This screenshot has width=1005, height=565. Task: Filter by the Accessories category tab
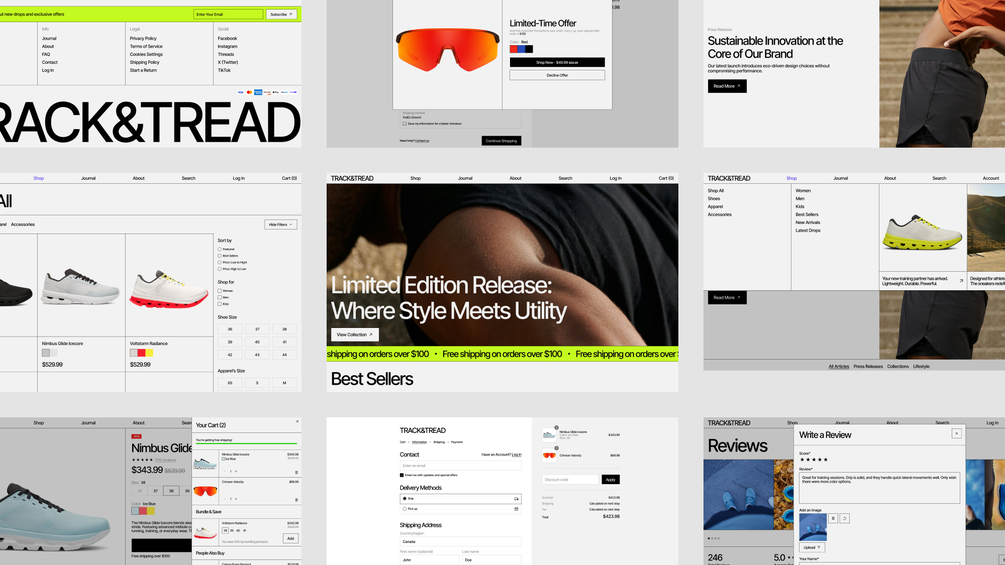[x=23, y=224]
